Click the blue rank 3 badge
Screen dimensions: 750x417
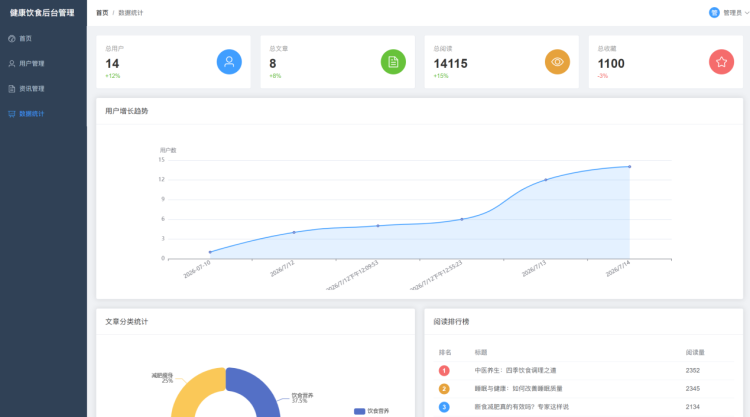point(444,407)
